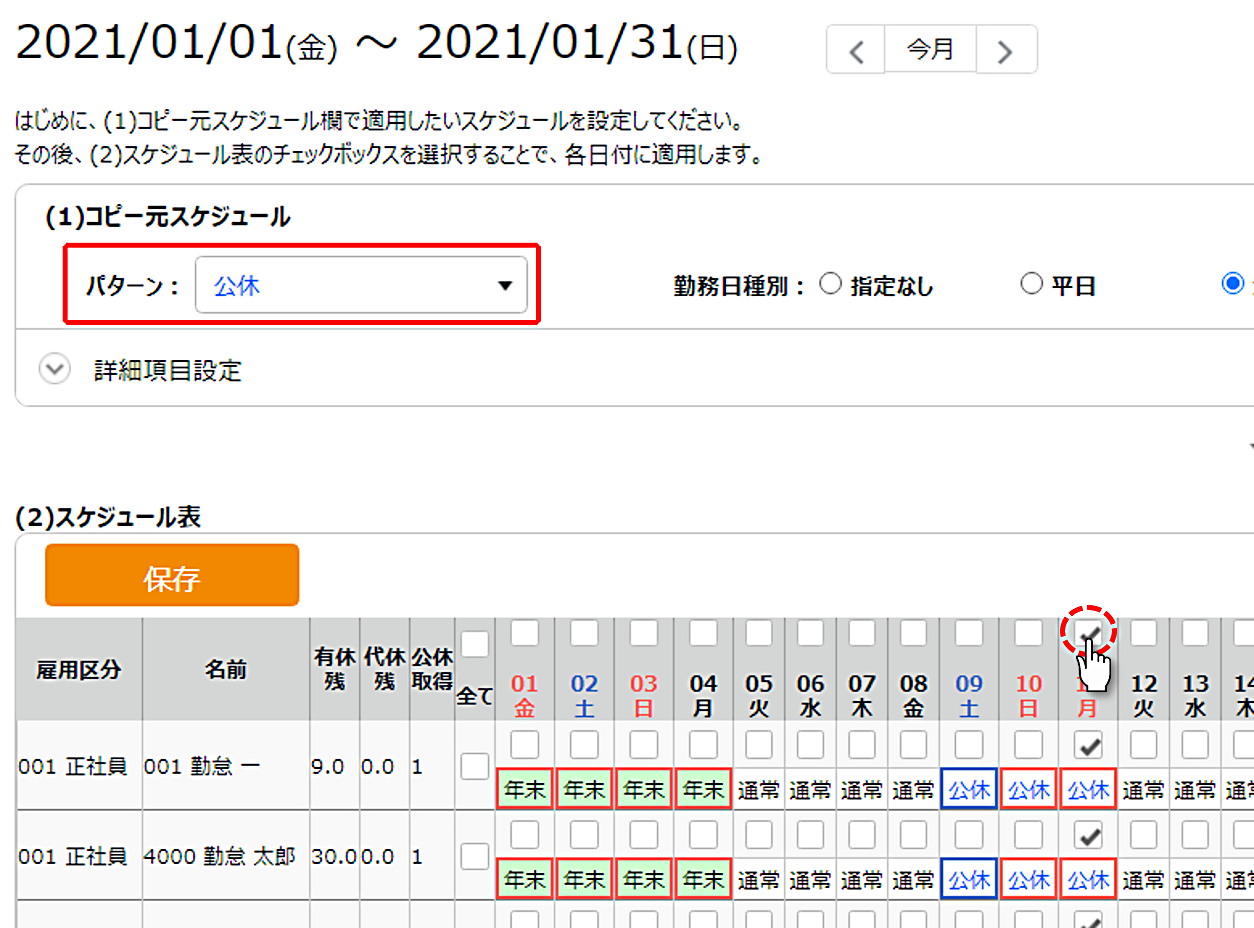This screenshot has width=1254, height=928.
Task: Expand the 詳細項目設定 chevron icon
Action: (54, 370)
